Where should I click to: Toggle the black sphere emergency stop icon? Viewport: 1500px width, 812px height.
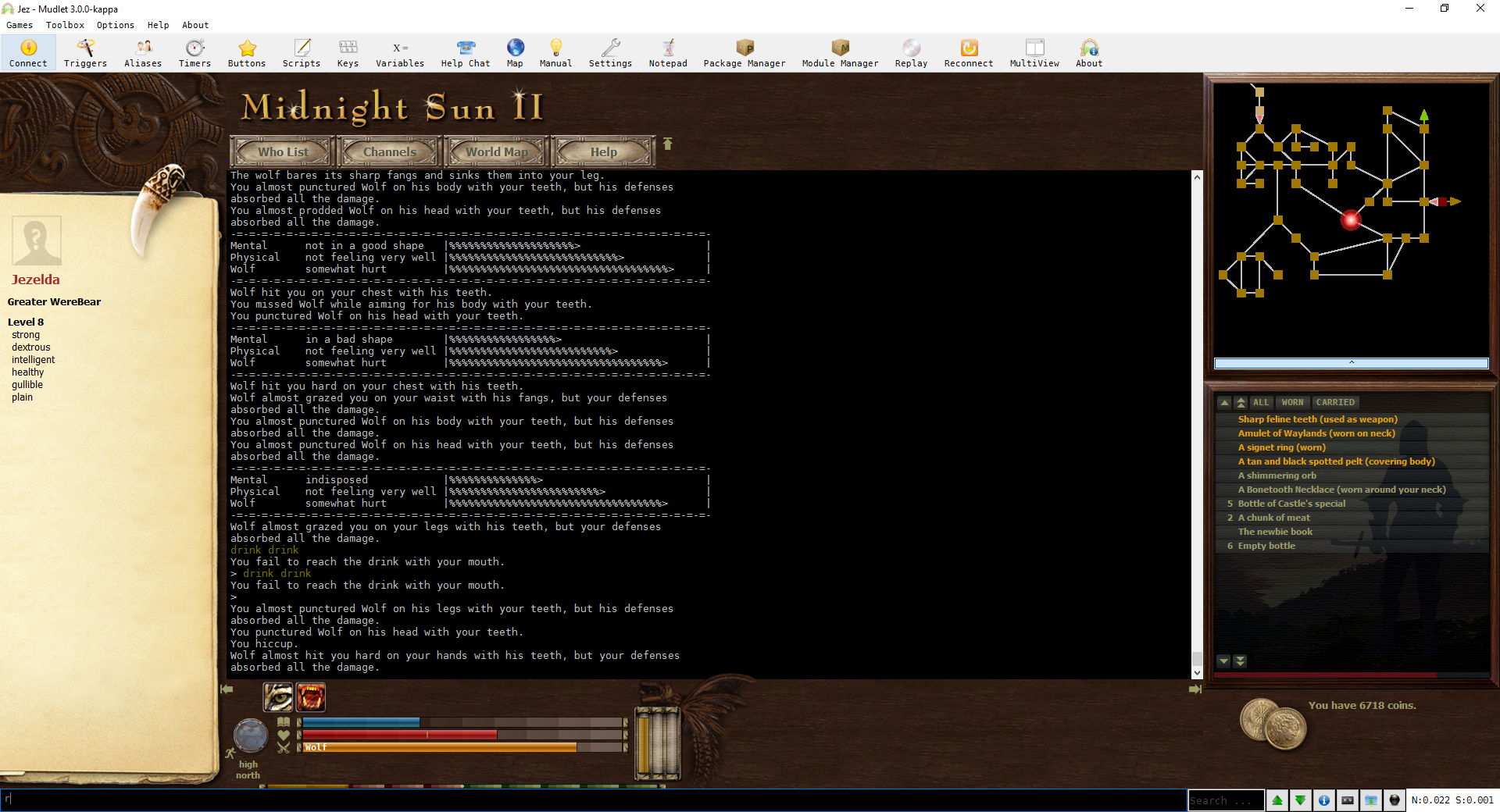[x=1395, y=800]
